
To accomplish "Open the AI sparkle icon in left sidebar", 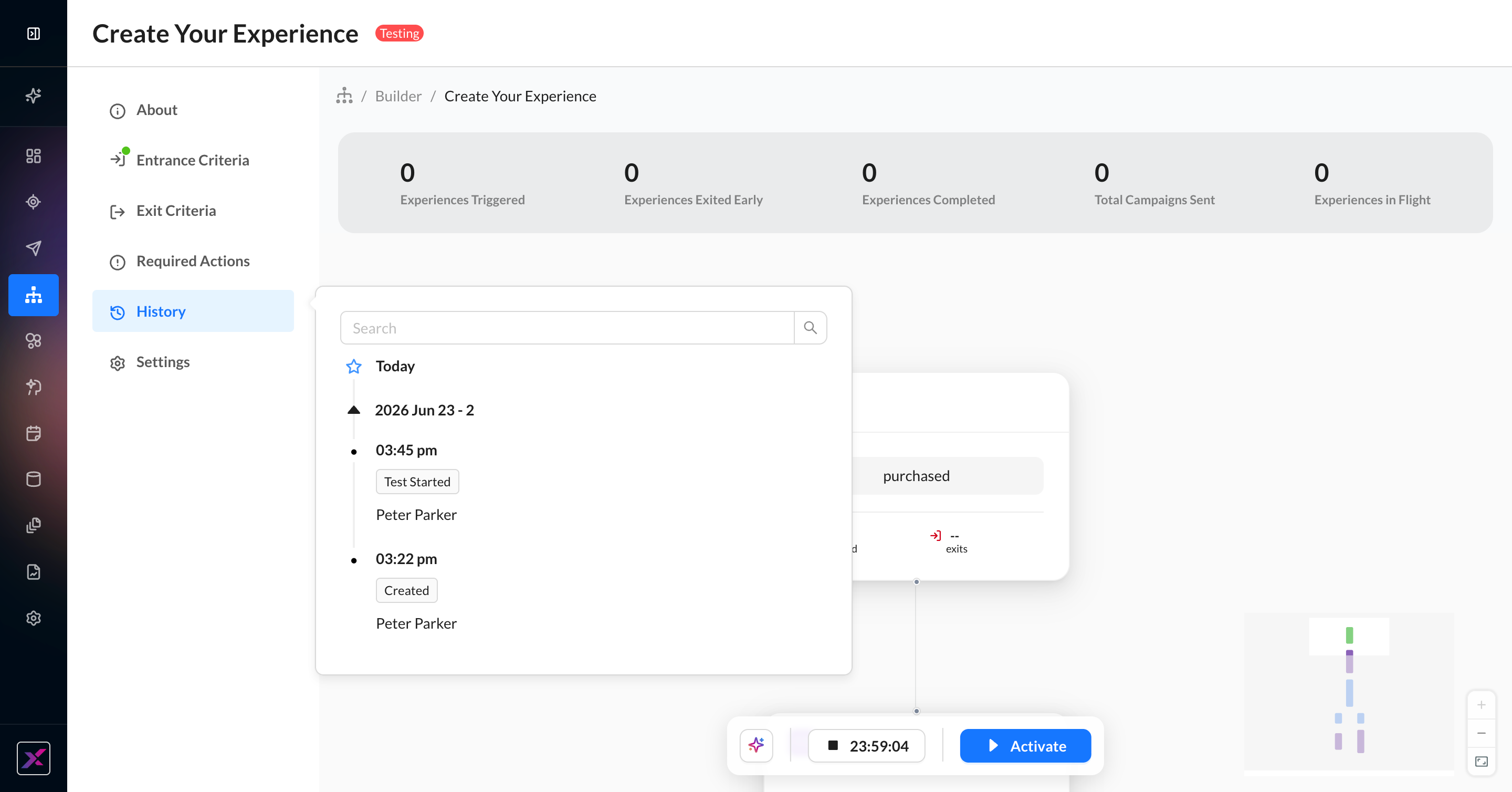I will pos(34,96).
